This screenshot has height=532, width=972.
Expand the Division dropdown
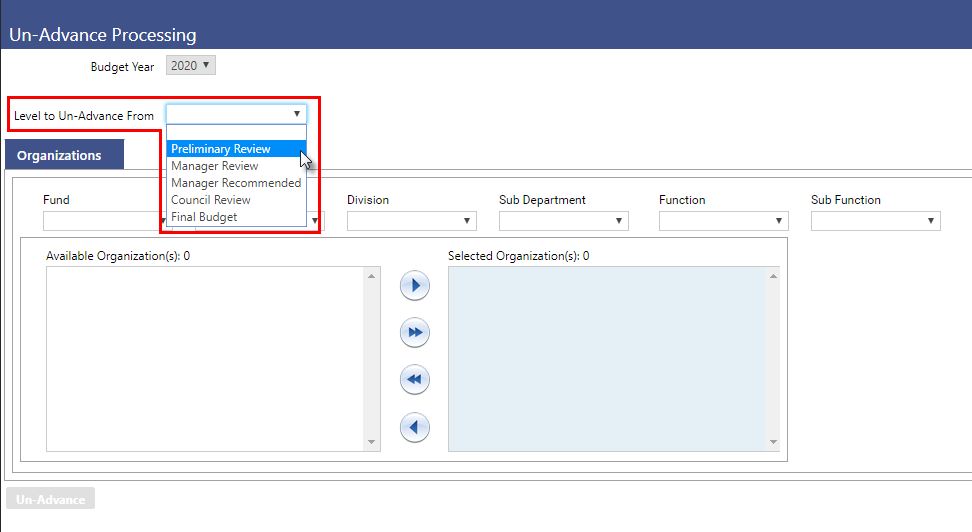[411, 221]
